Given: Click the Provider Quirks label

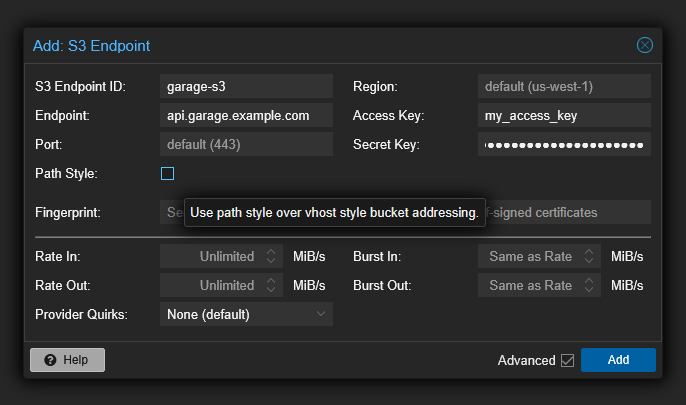Looking at the screenshot, I should click(x=81, y=314).
